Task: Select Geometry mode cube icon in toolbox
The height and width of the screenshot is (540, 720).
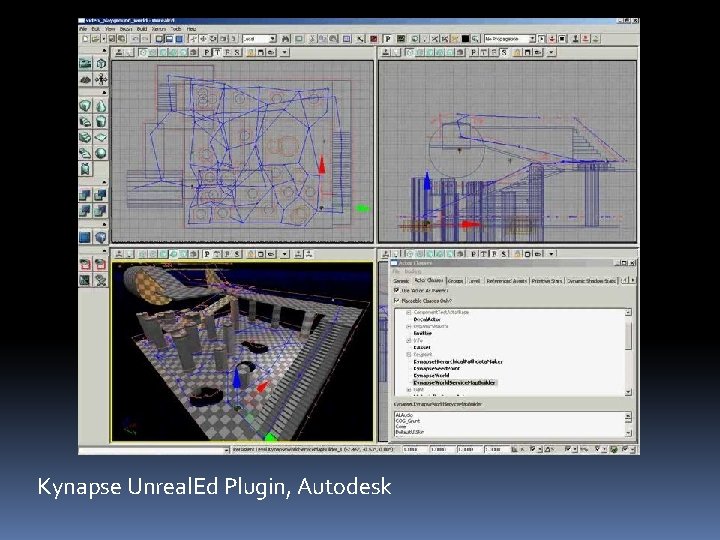Action: tap(101, 63)
